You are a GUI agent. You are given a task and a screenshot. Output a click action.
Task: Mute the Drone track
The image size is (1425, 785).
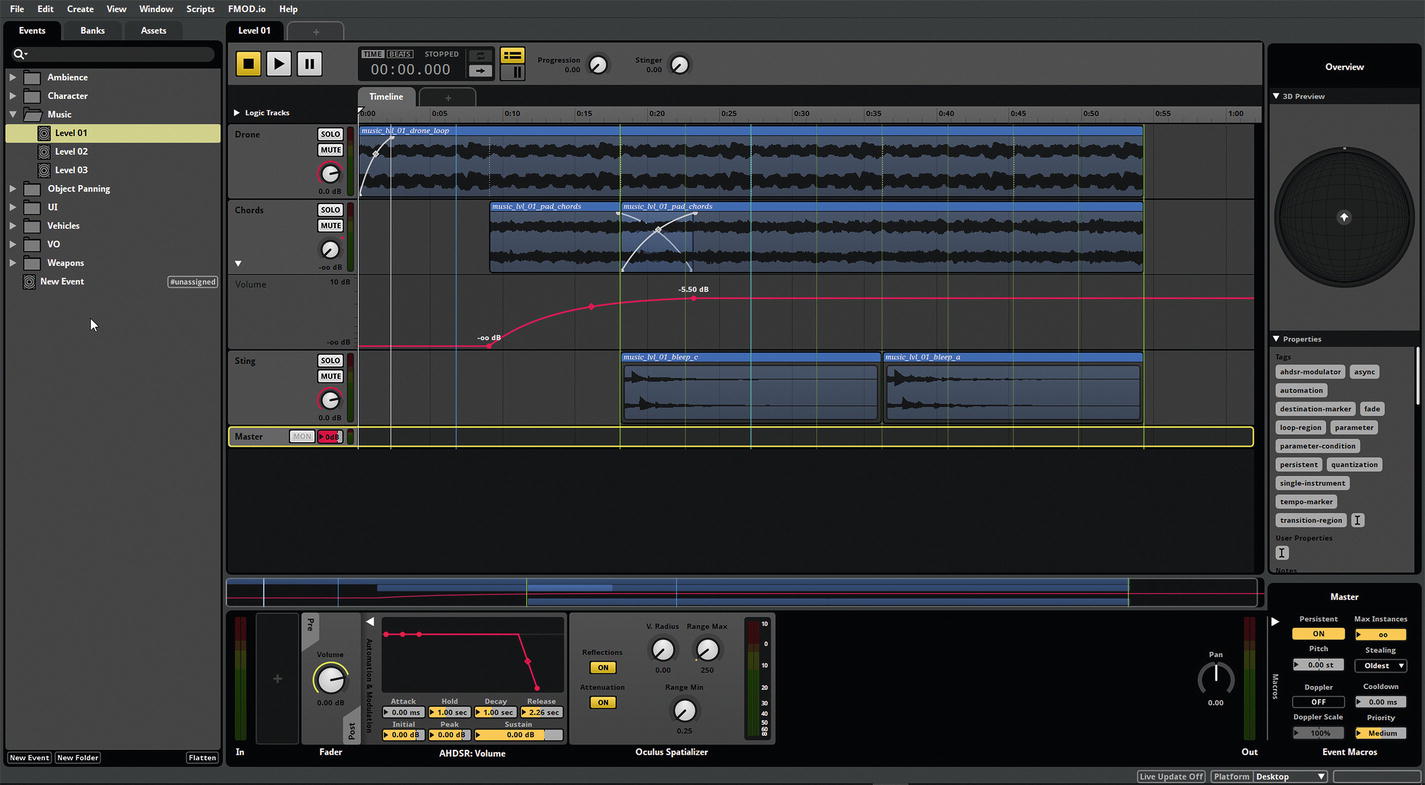point(330,150)
